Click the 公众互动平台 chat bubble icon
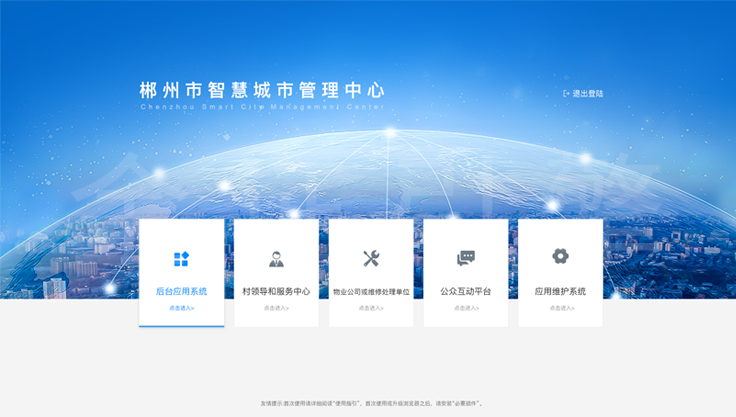 [466, 258]
